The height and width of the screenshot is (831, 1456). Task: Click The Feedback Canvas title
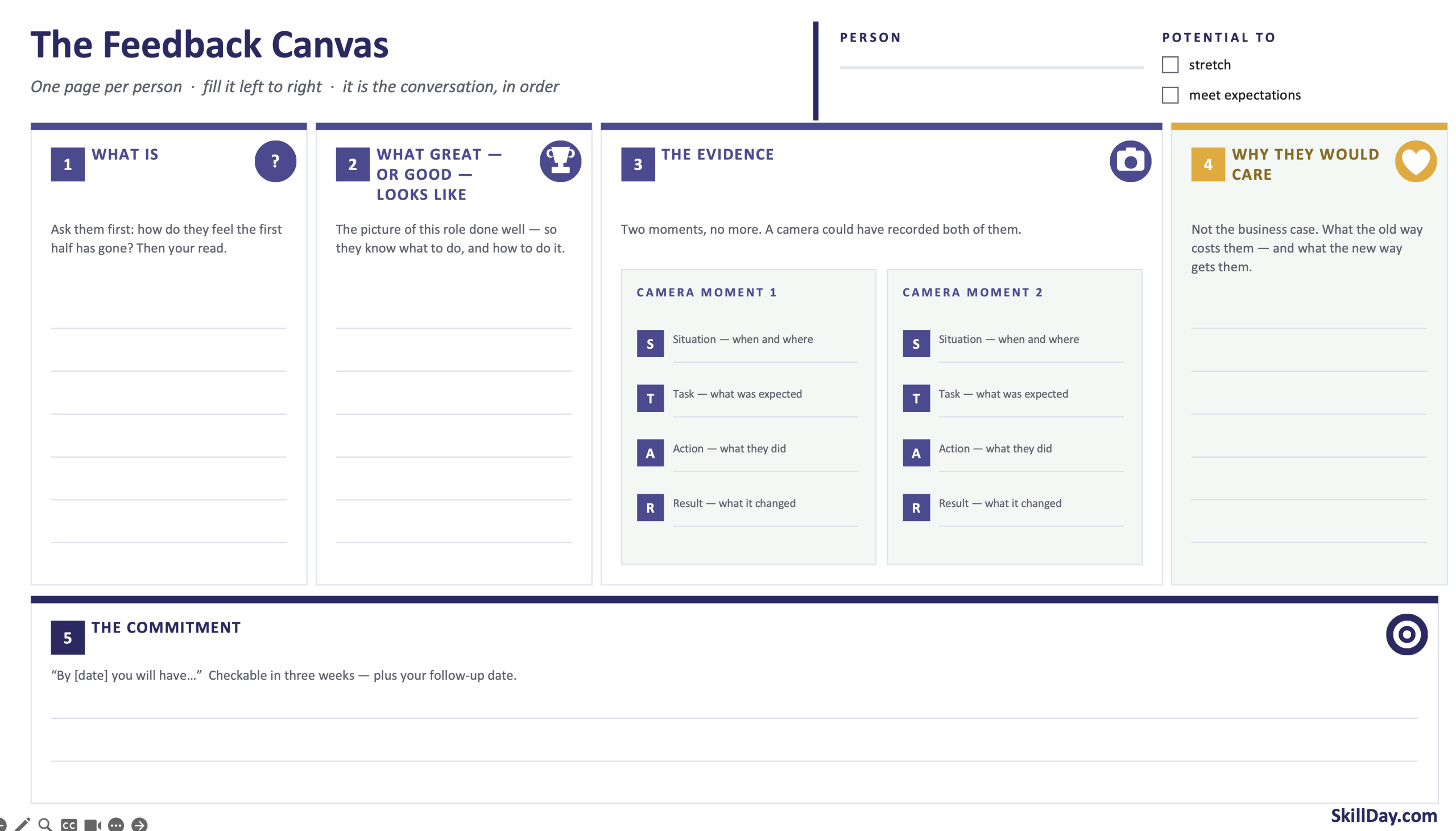pos(209,44)
